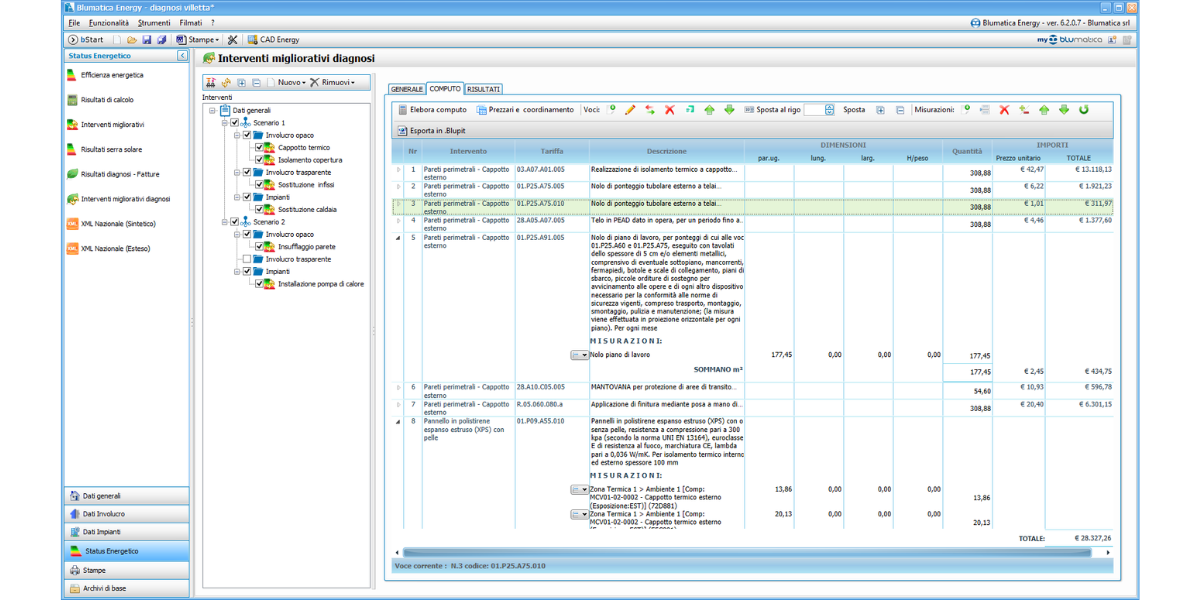The image size is (1200, 600).
Task: Click the Elabora computo button
Action: pyautogui.click(x=432, y=110)
